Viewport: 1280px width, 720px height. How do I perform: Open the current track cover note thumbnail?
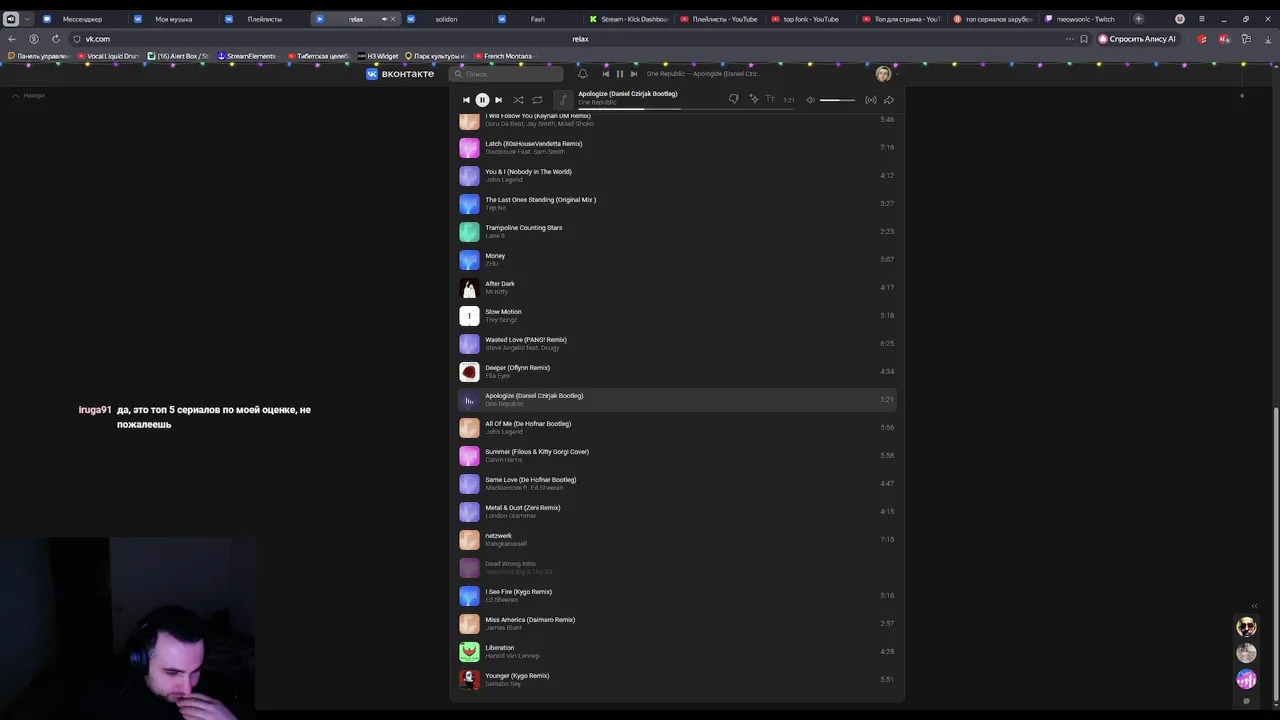[563, 99]
